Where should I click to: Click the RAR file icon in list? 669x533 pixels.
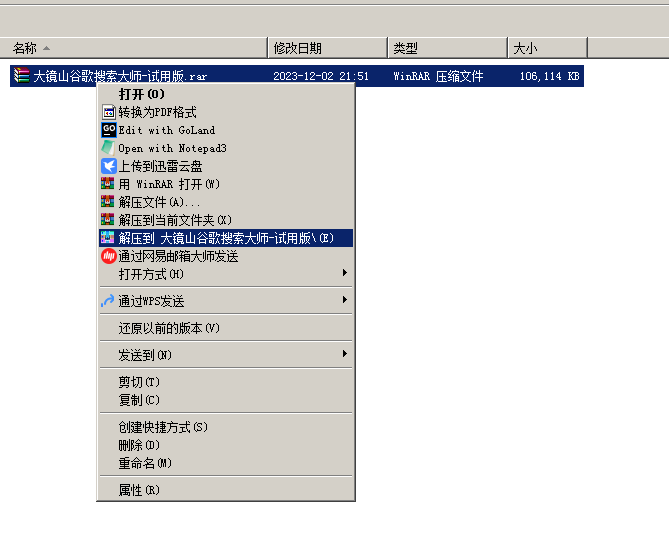click(x=22, y=76)
